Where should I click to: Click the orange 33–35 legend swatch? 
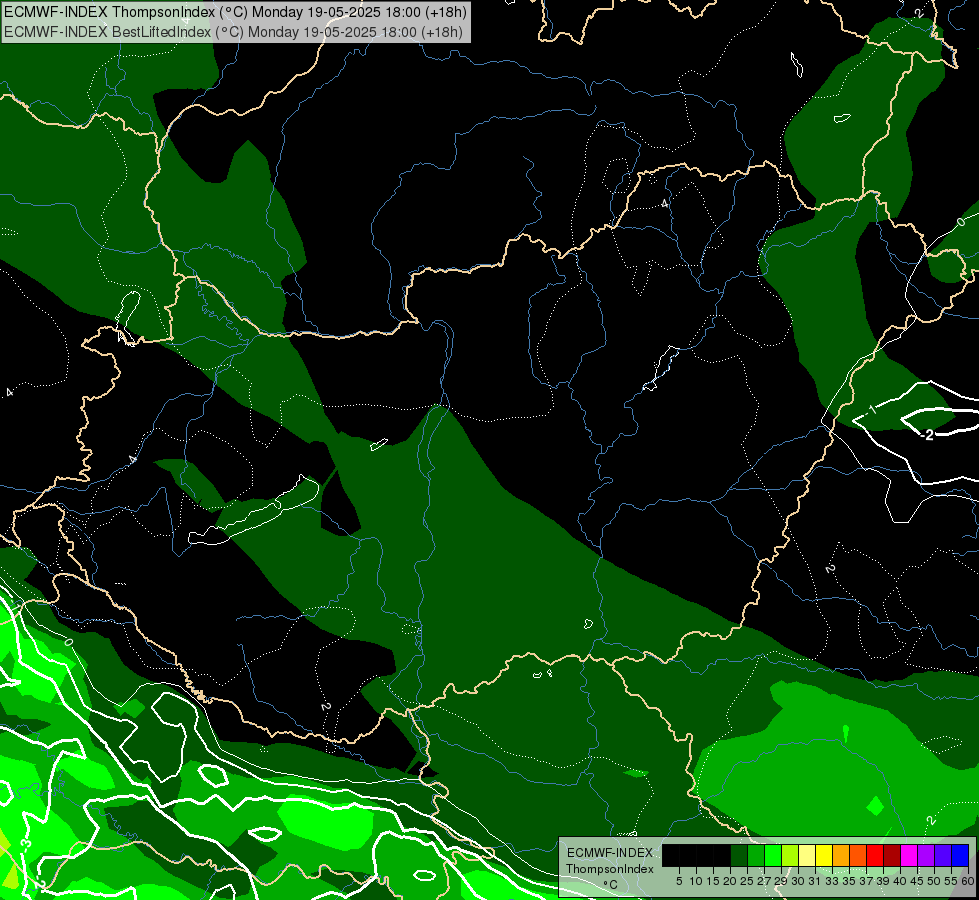tap(841, 856)
